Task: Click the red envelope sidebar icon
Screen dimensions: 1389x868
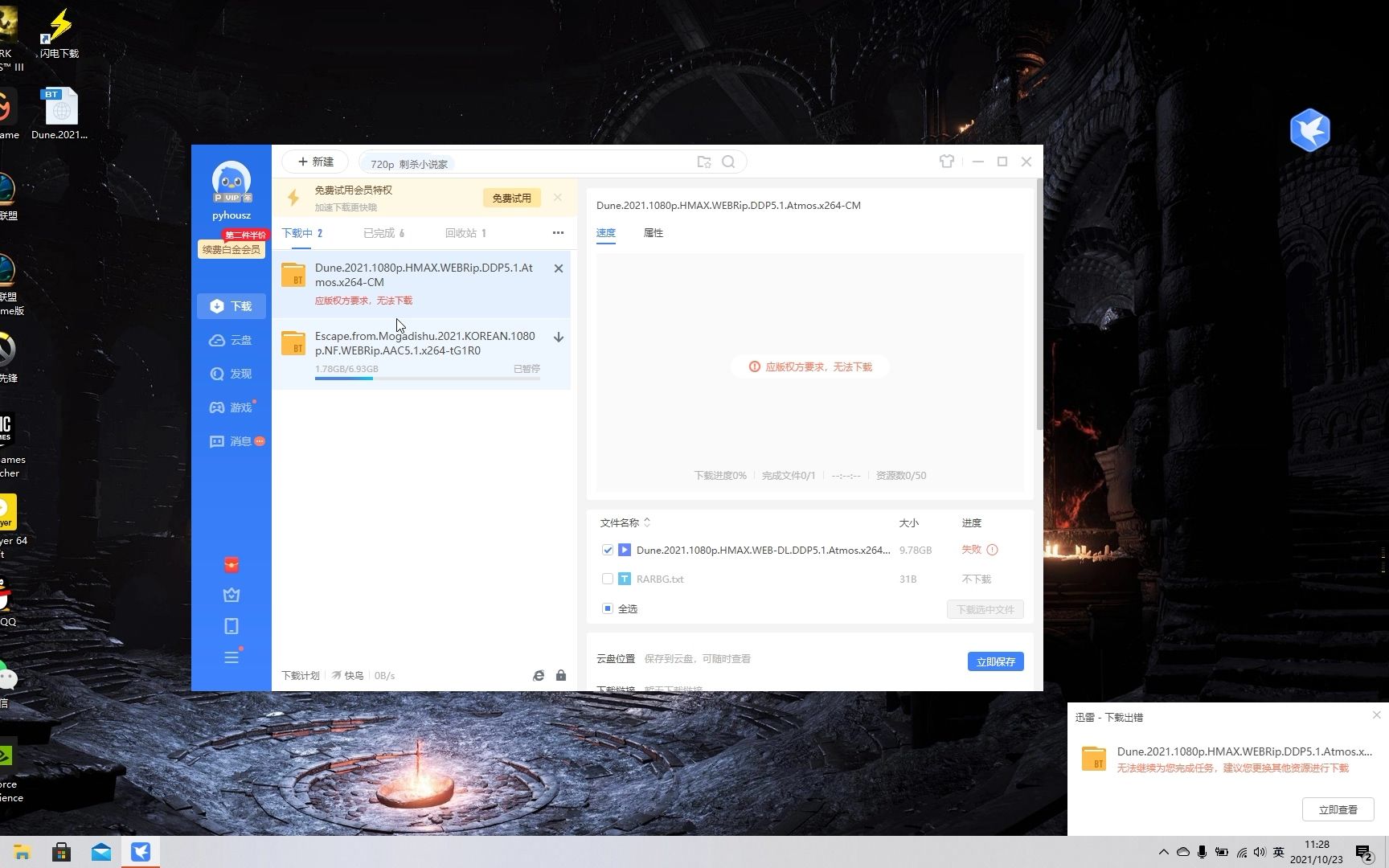Action: (231, 565)
